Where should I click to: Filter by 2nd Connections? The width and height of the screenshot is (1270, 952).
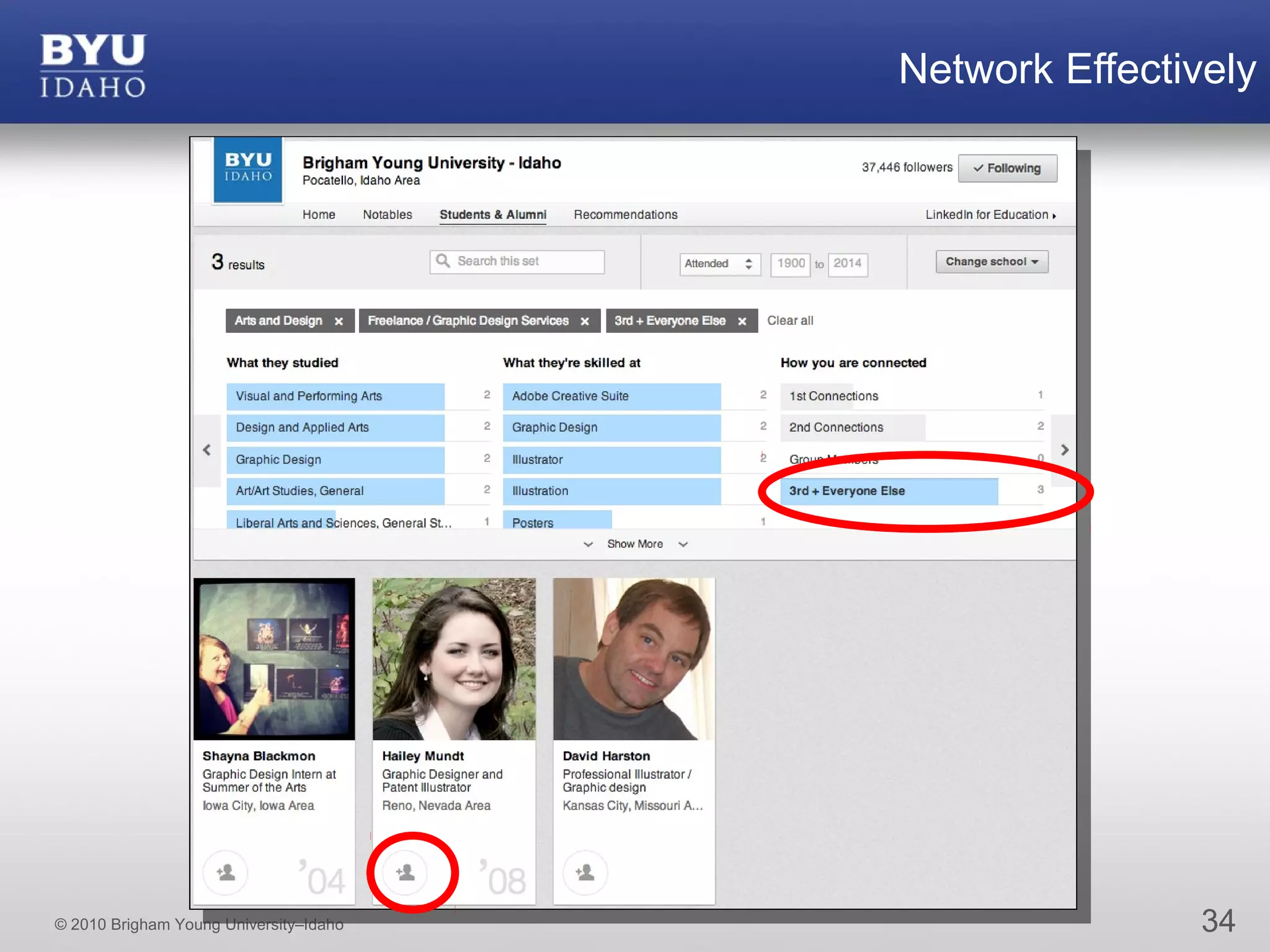(912, 428)
